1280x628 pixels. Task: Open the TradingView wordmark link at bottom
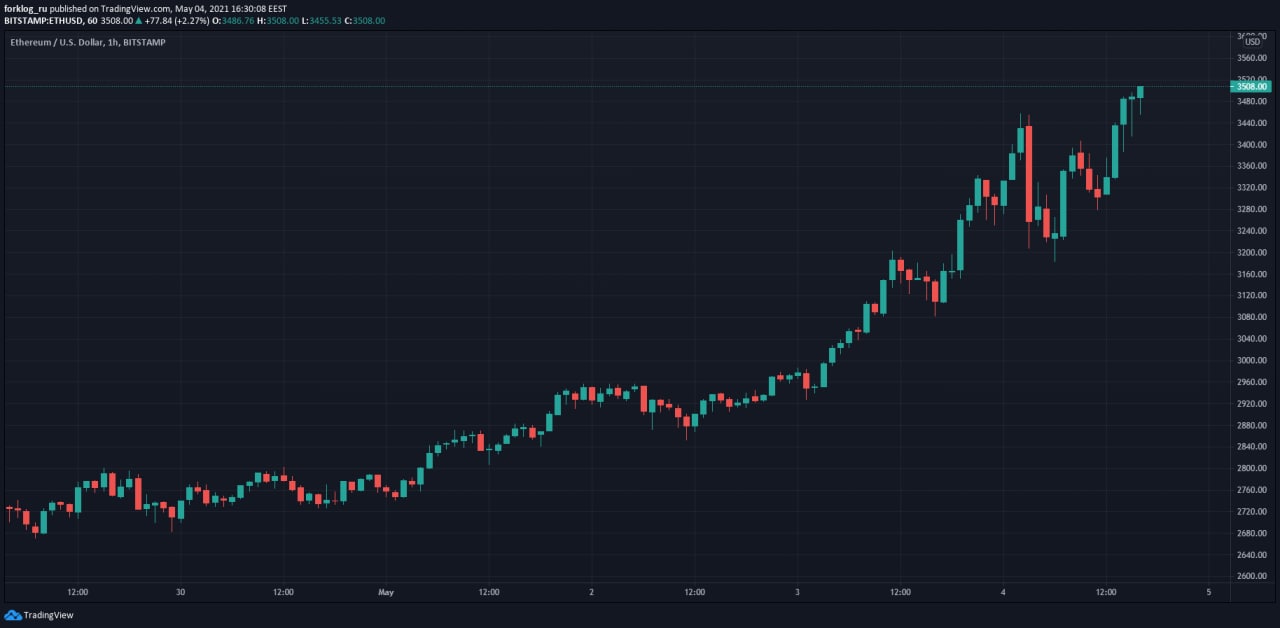48,615
